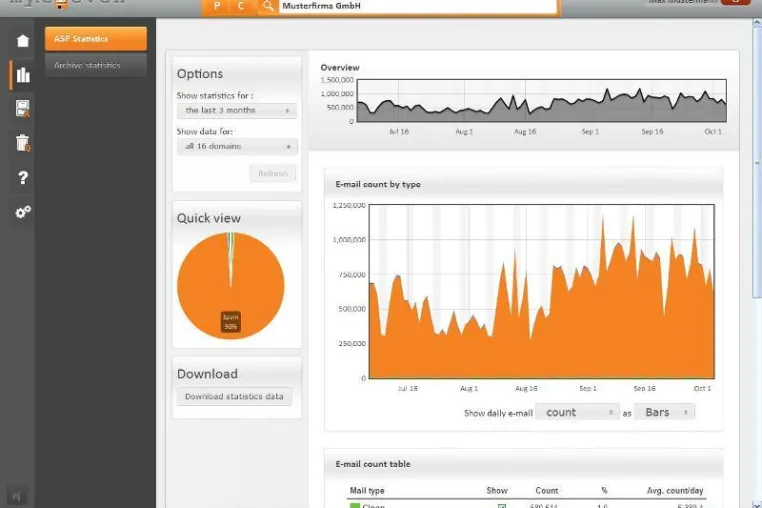Click the orange Spam pie chart
This screenshot has width=762, height=508.
tap(230, 286)
